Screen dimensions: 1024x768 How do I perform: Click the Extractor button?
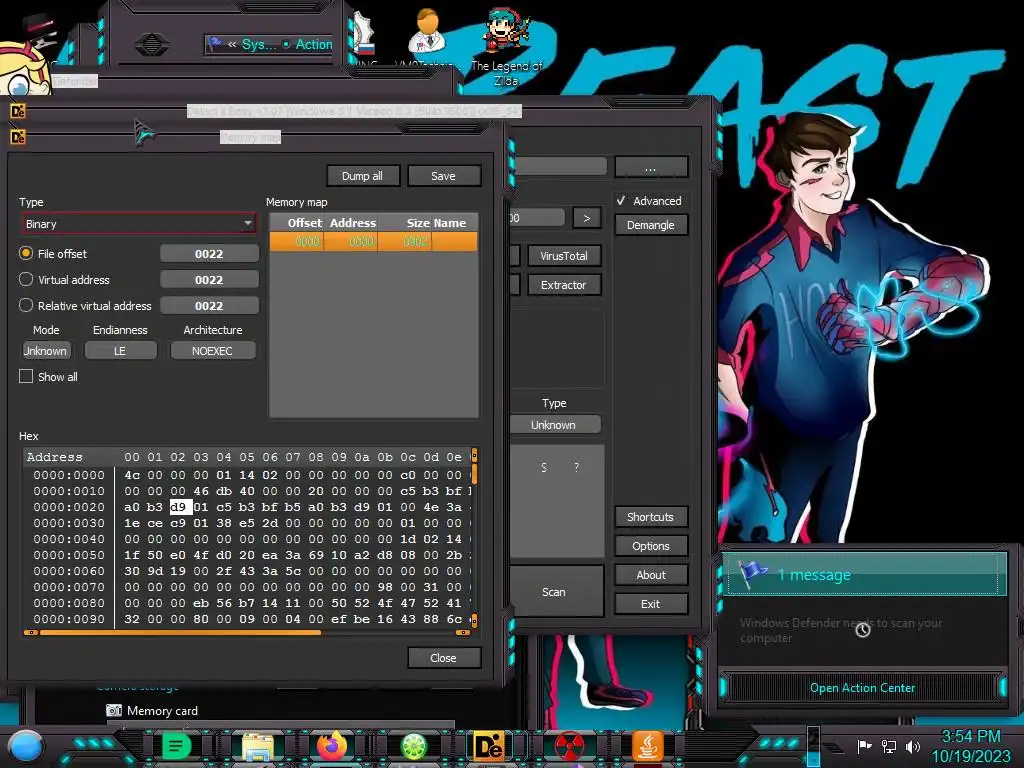click(x=564, y=285)
